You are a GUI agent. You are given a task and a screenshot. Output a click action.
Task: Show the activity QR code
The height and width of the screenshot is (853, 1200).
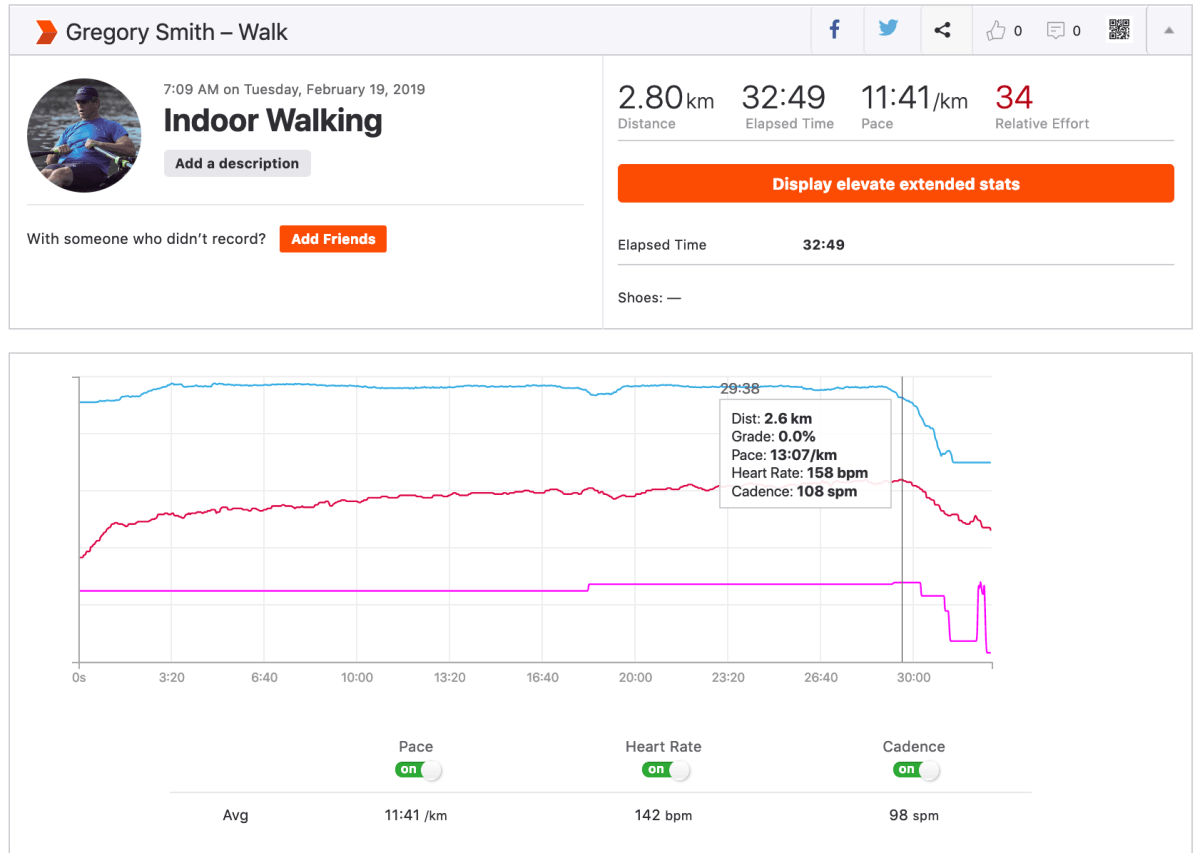pyautogui.click(x=1119, y=30)
